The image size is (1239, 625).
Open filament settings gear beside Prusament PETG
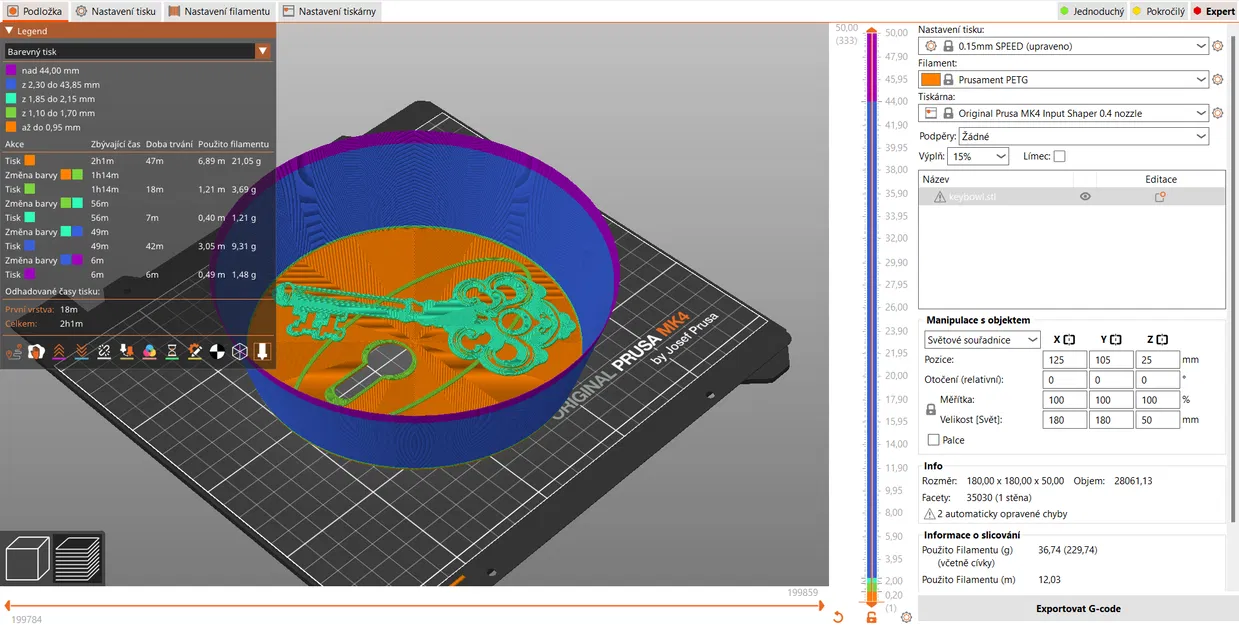[1218, 80]
